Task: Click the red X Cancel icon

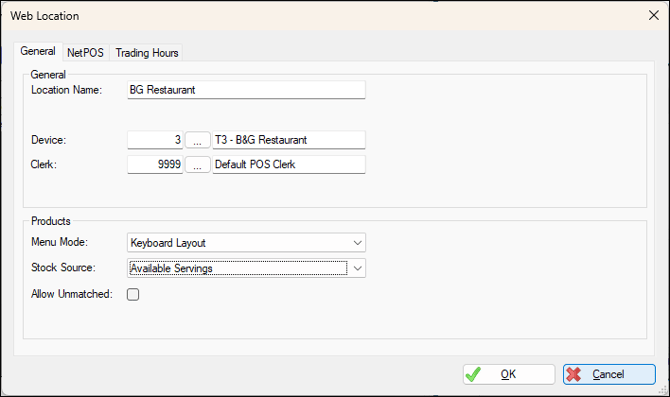Action: (573, 374)
